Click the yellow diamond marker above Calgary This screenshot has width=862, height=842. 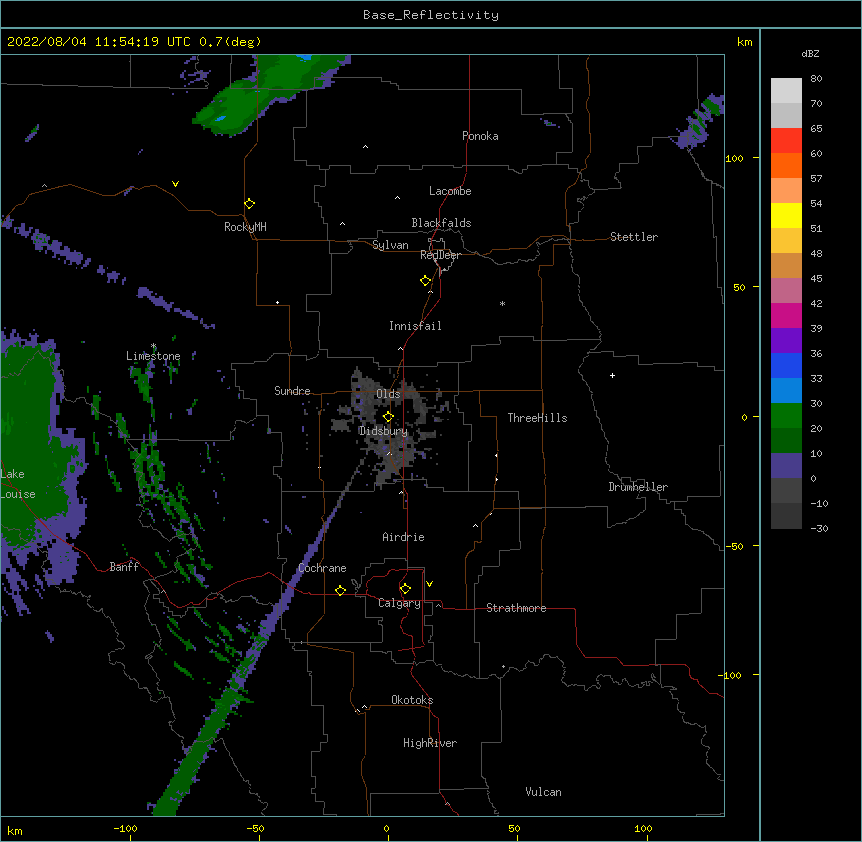tap(405, 589)
